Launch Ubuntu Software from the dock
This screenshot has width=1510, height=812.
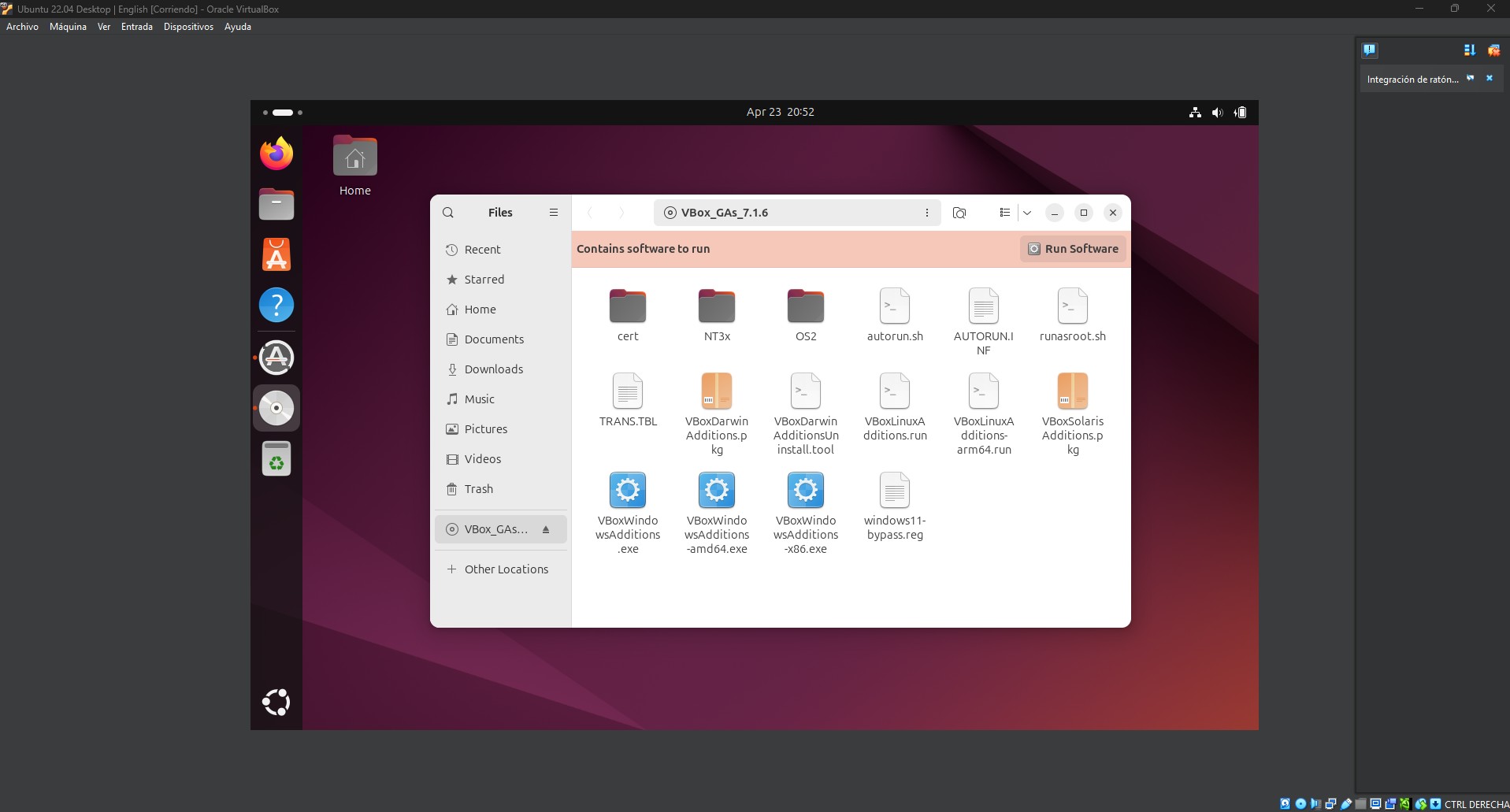276,254
